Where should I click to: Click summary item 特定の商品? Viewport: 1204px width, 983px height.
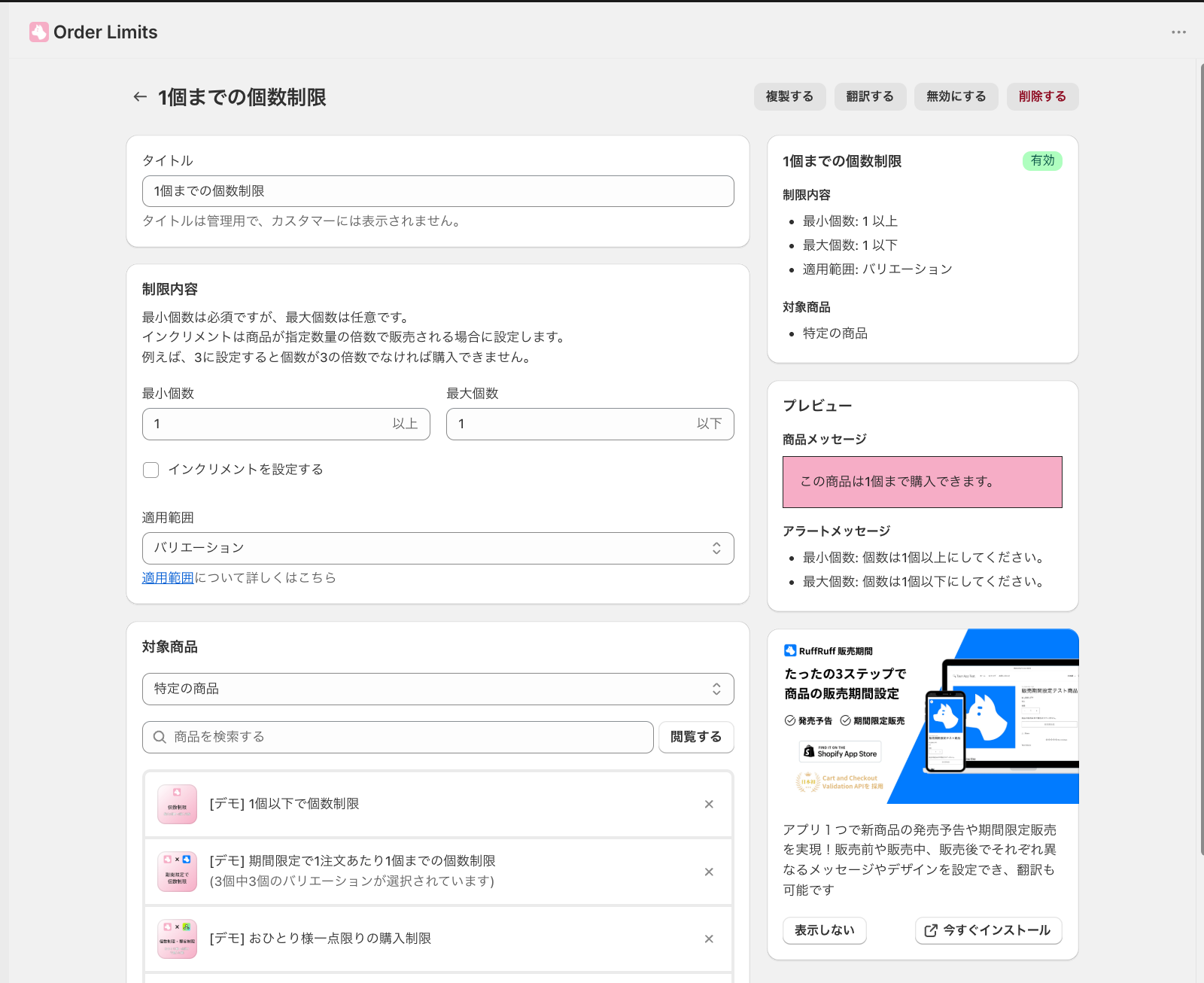(x=835, y=333)
